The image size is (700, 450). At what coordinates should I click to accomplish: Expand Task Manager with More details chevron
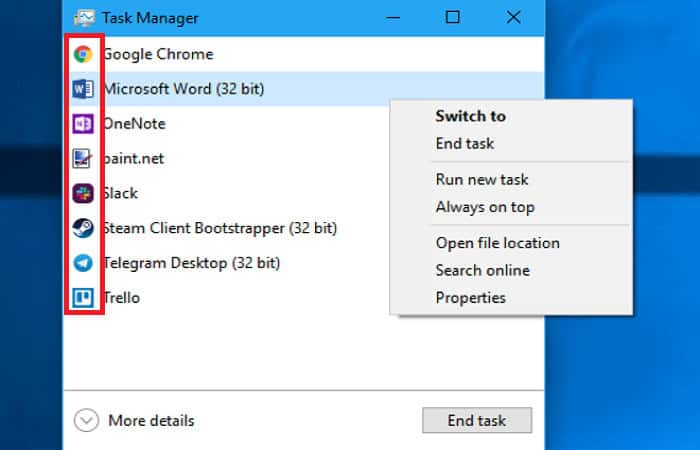pyautogui.click(x=86, y=421)
